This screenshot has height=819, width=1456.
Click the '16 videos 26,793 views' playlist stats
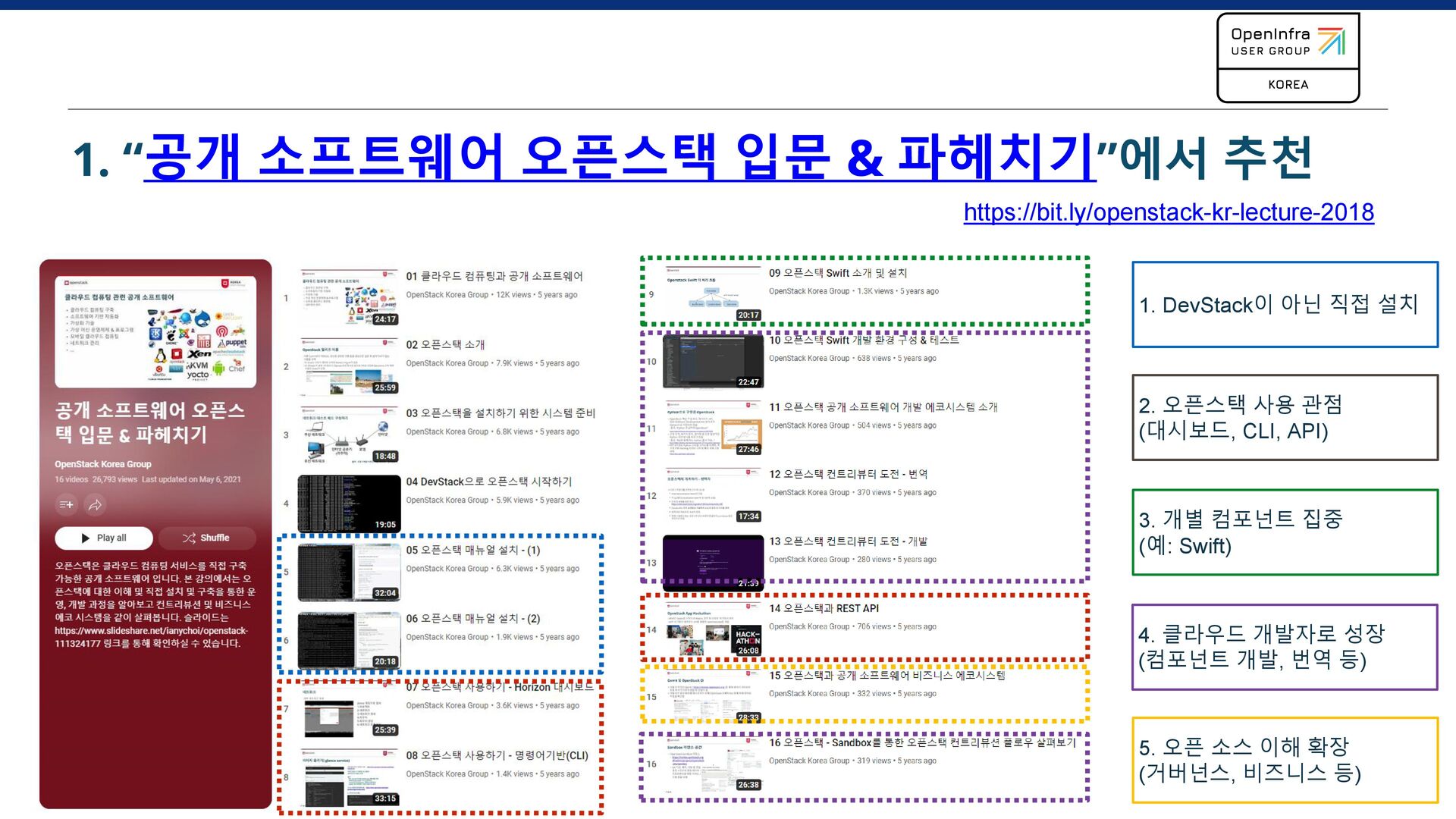pyautogui.click(x=96, y=479)
